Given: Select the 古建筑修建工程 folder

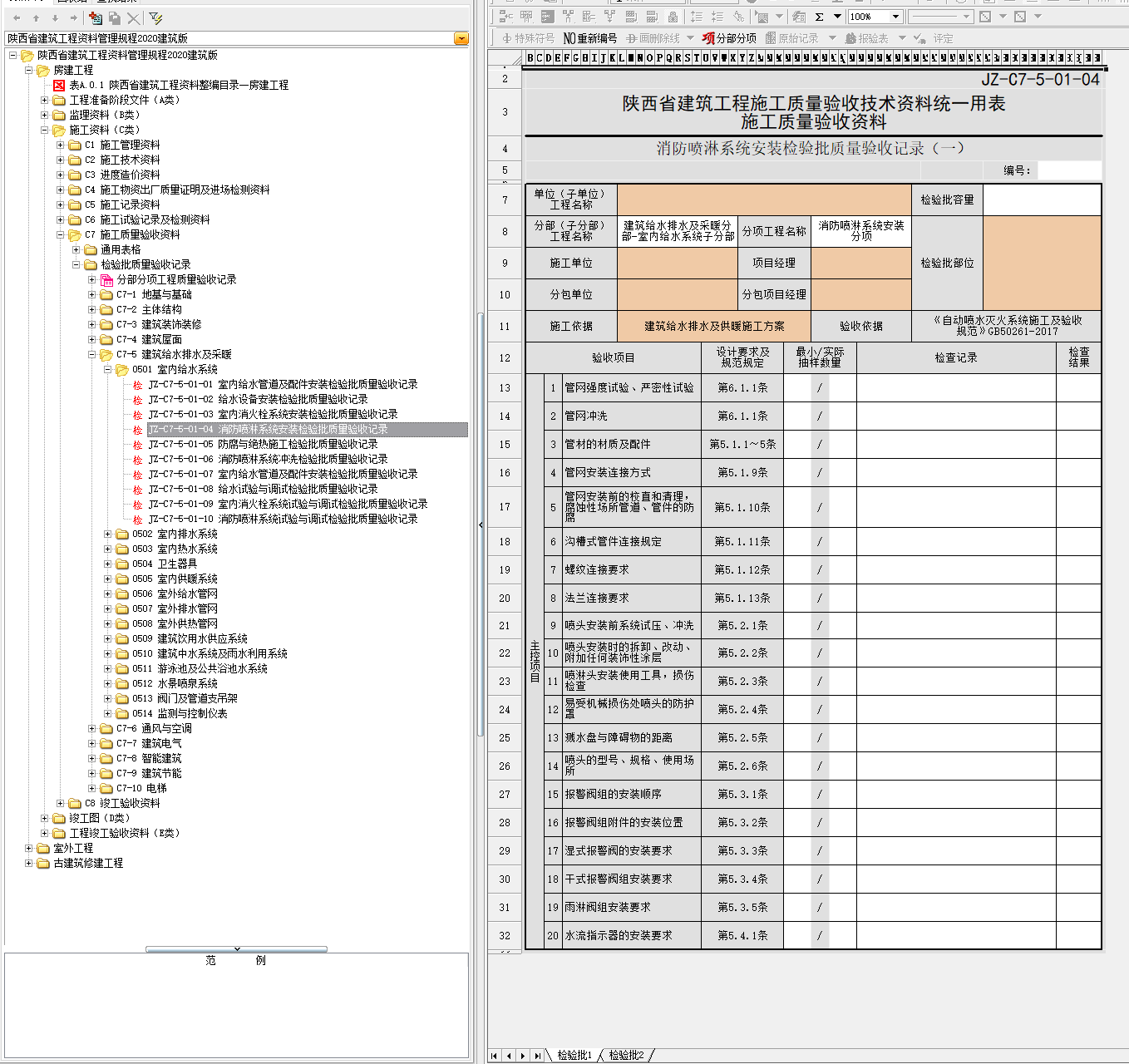Looking at the screenshot, I should 88,863.
